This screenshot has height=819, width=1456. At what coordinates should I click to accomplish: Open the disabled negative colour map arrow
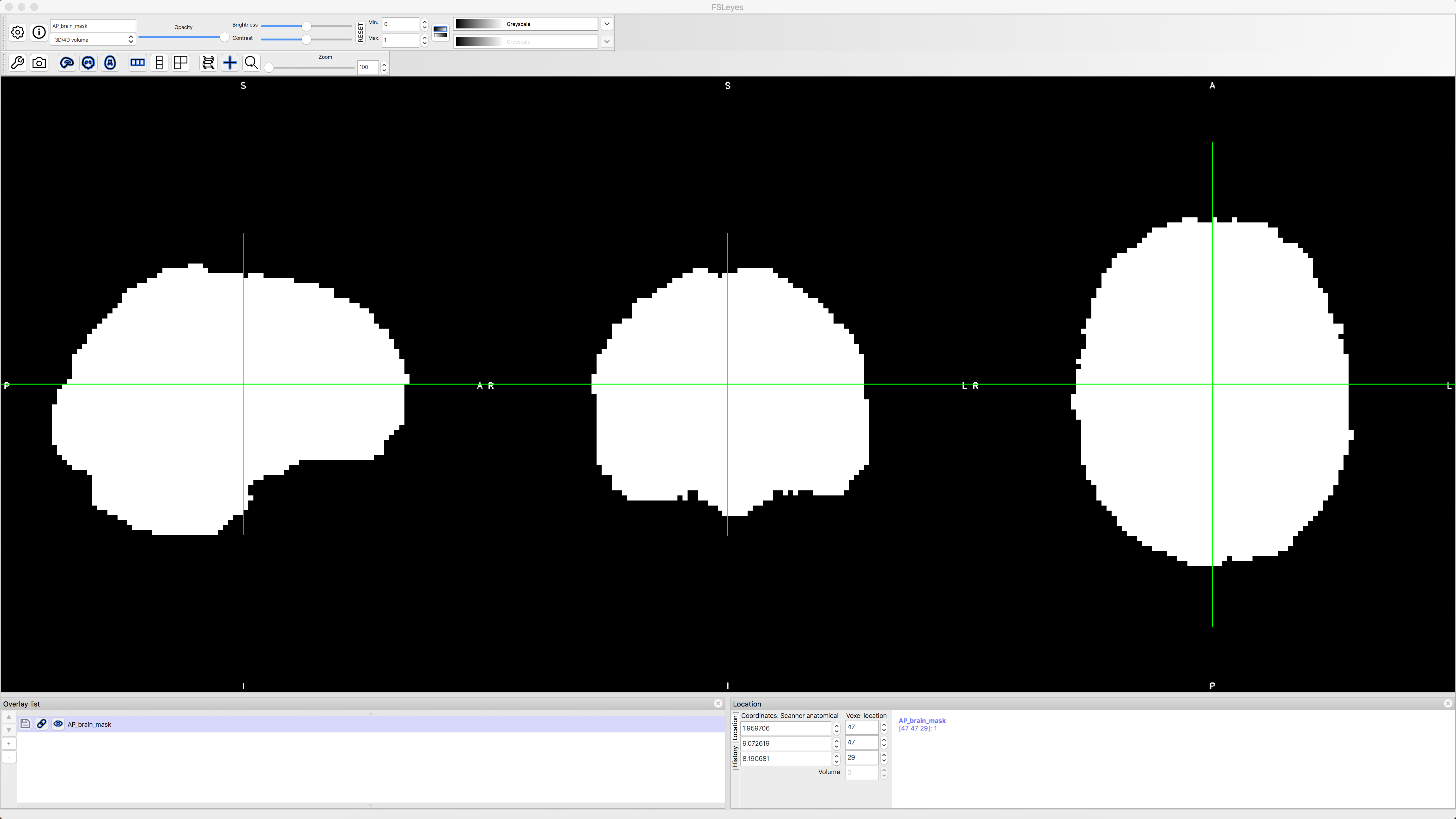606,41
